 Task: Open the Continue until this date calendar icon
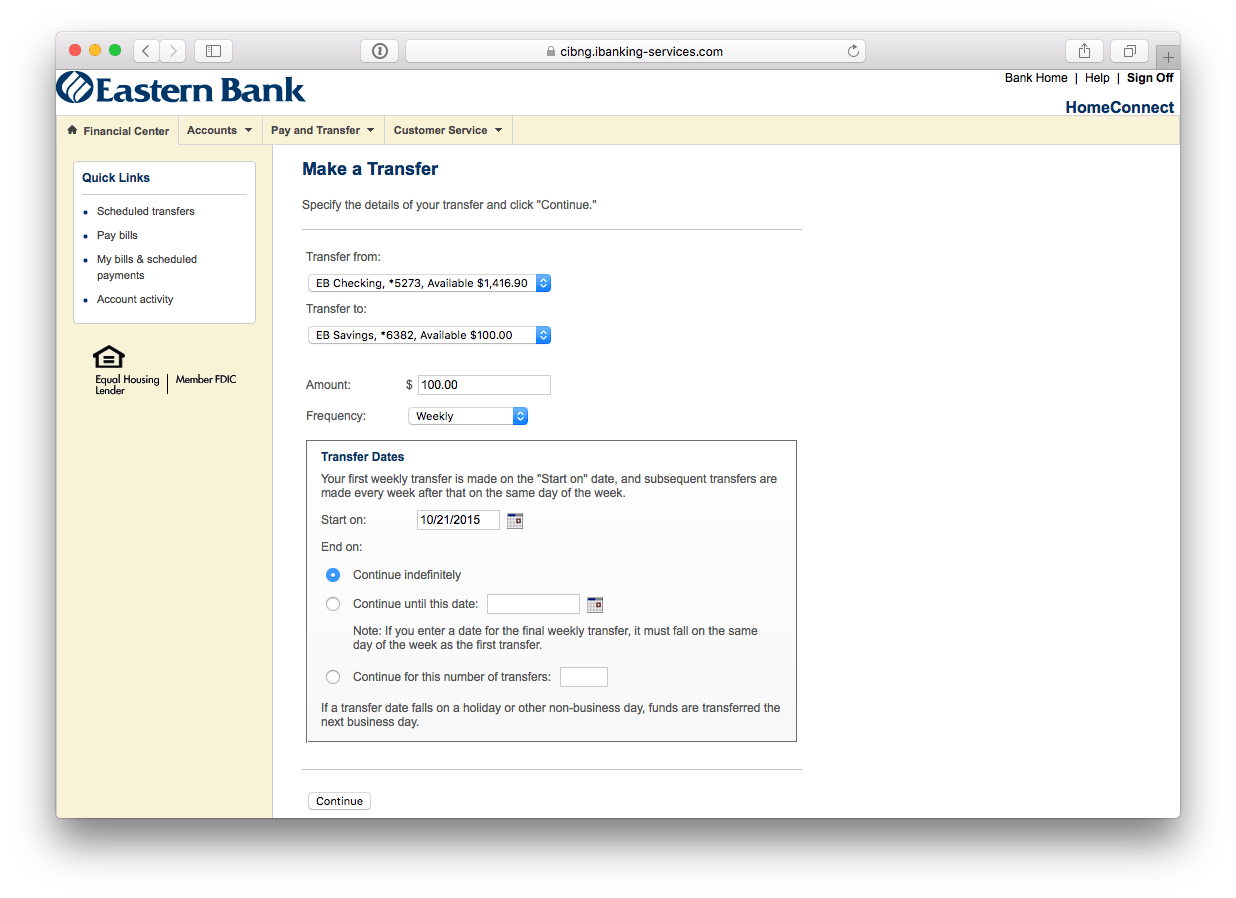(x=595, y=604)
